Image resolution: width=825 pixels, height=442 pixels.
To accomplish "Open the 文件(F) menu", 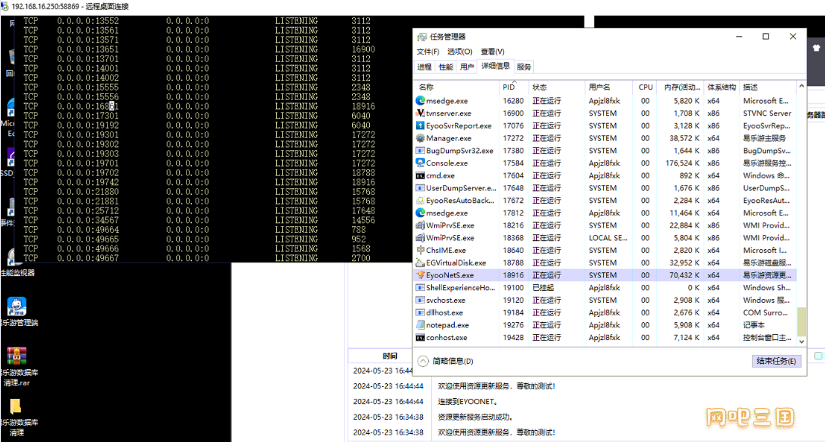I will [x=428, y=52].
